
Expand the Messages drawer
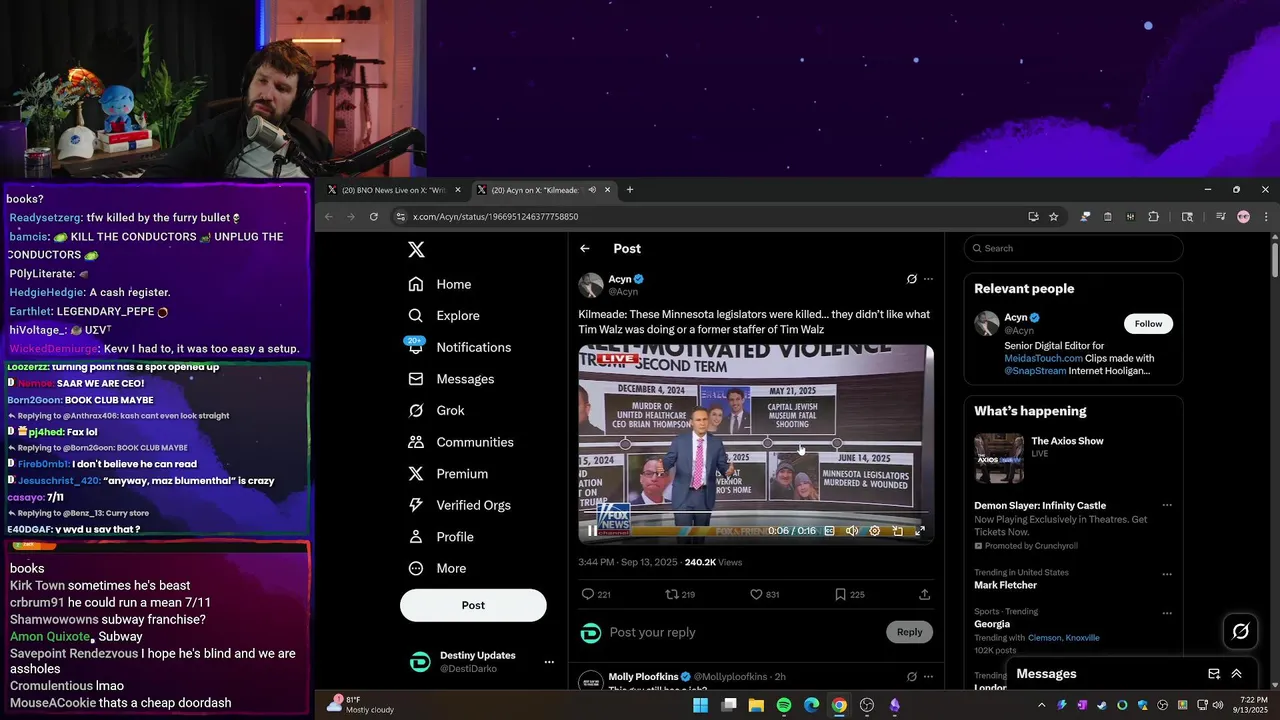click(1237, 674)
